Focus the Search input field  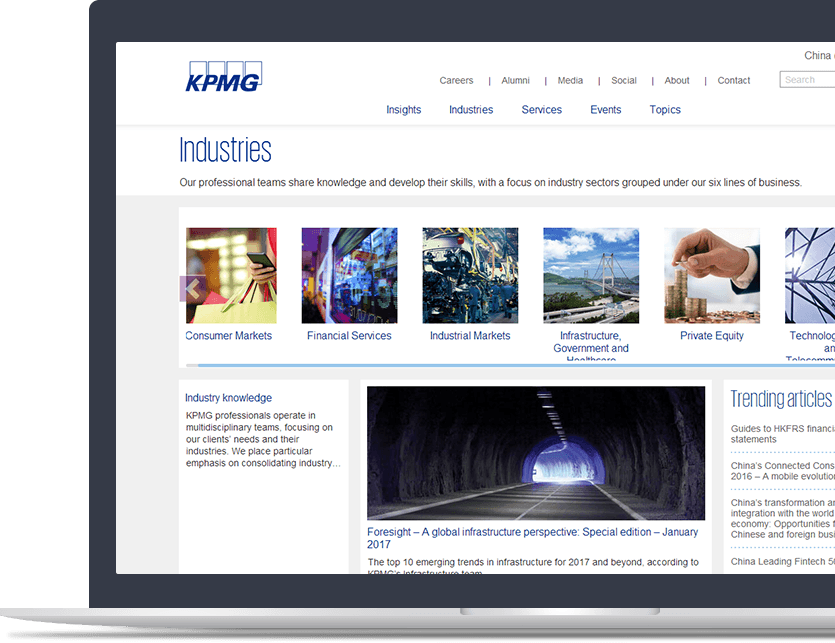808,80
